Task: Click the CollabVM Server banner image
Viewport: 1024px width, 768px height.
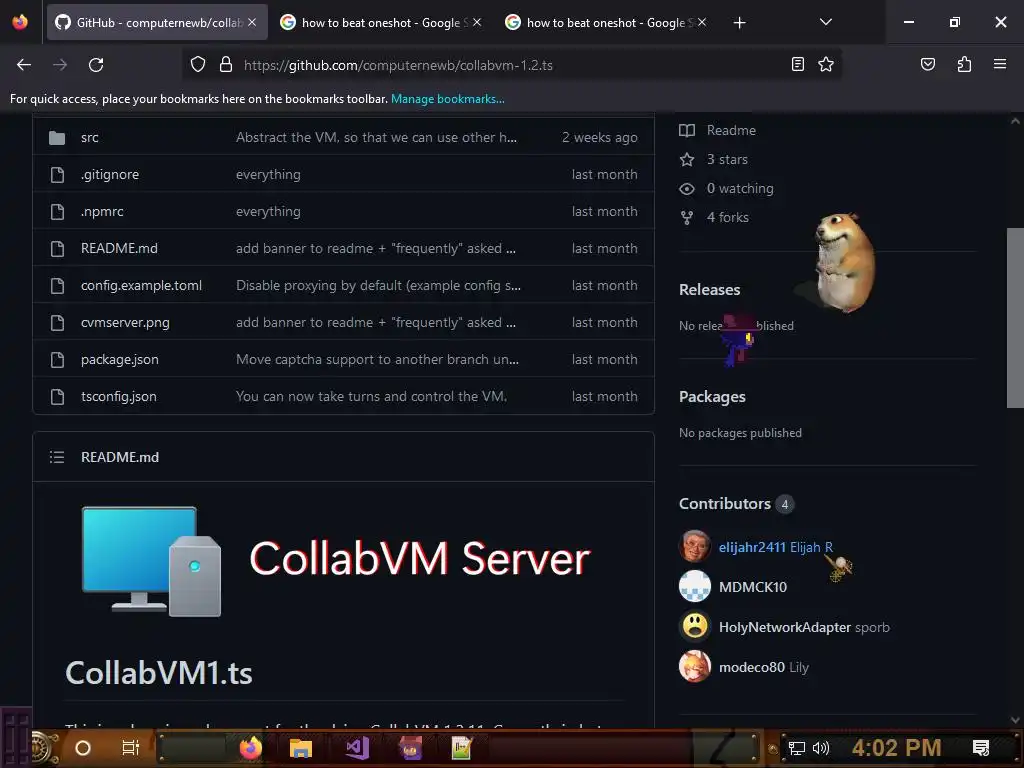Action: click(336, 560)
